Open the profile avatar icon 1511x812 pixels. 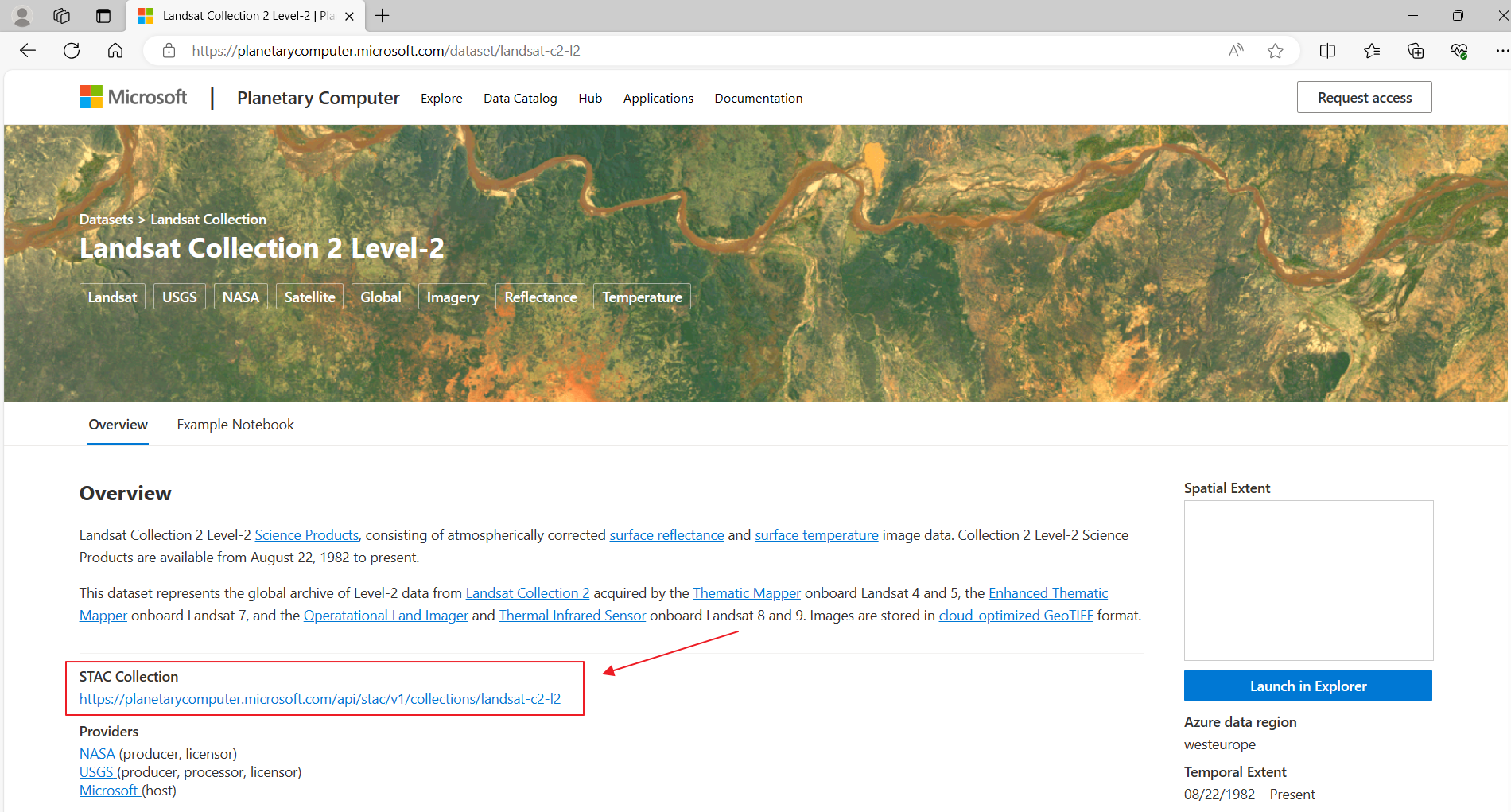click(x=22, y=16)
